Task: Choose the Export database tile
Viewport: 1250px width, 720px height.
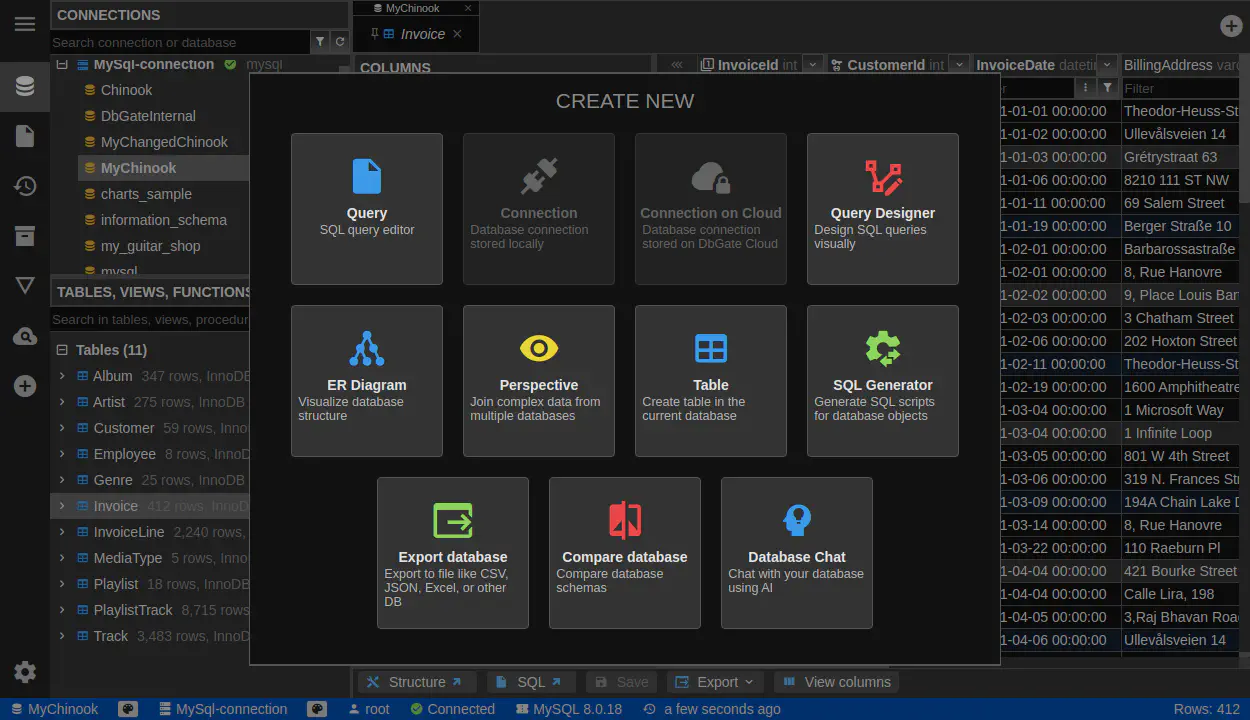Action: (x=453, y=553)
